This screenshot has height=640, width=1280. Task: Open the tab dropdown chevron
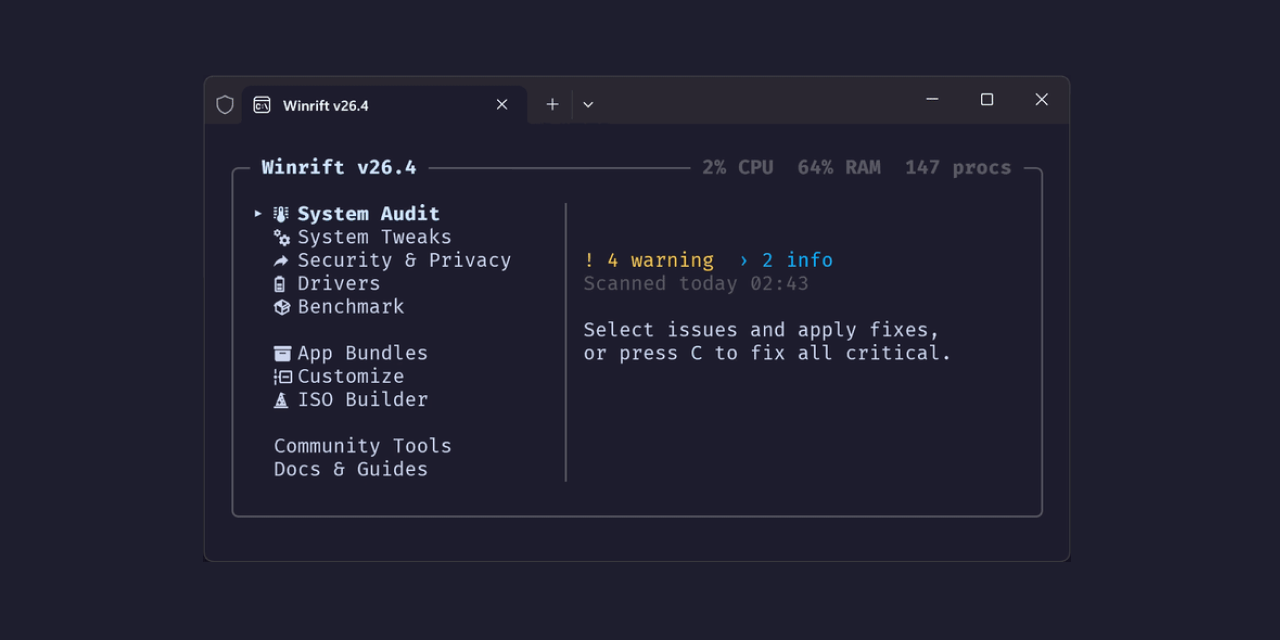[588, 105]
